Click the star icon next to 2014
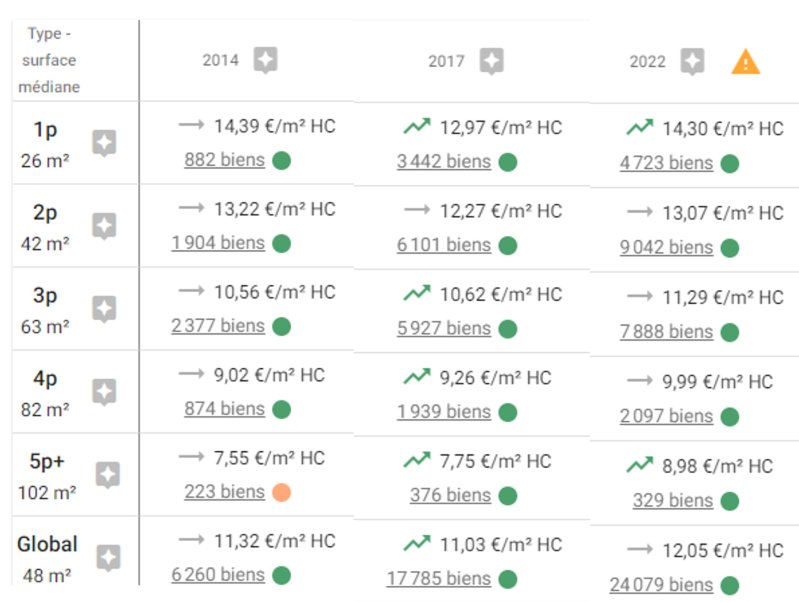Viewport: 799px width, 602px height. click(265, 60)
